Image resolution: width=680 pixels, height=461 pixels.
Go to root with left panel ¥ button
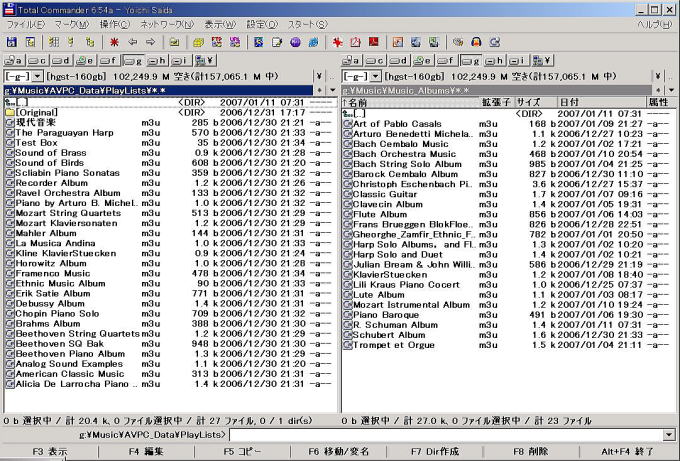(319, 76)
